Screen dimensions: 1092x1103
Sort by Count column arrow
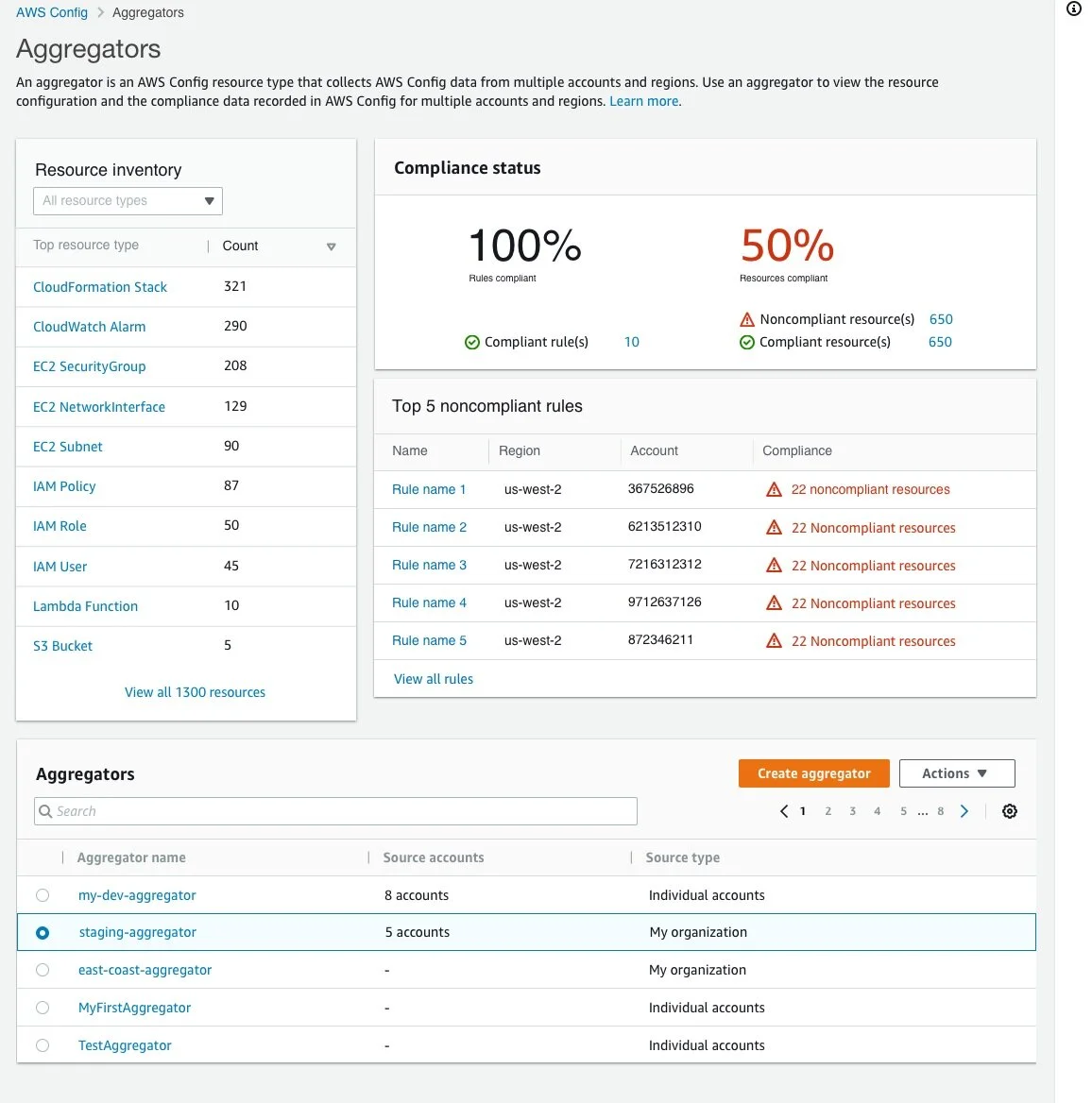(331, 246)
